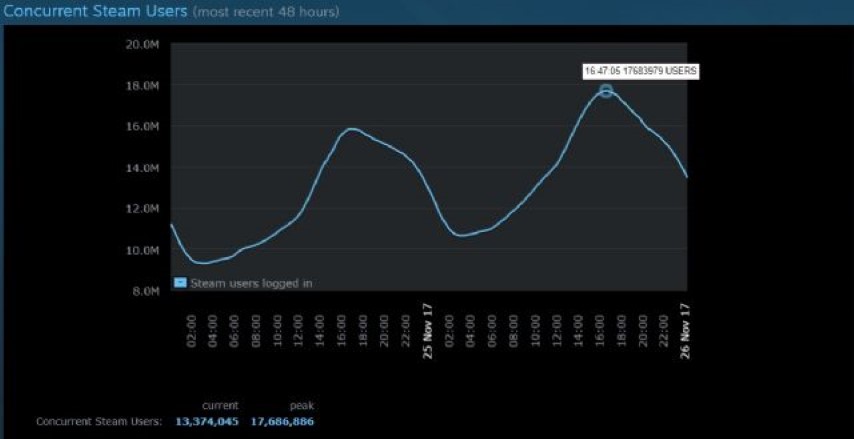The width and height of the screenshot is (854, 439).
Task: Click the 8.0M y-axis label
Action: pos(144,291)
